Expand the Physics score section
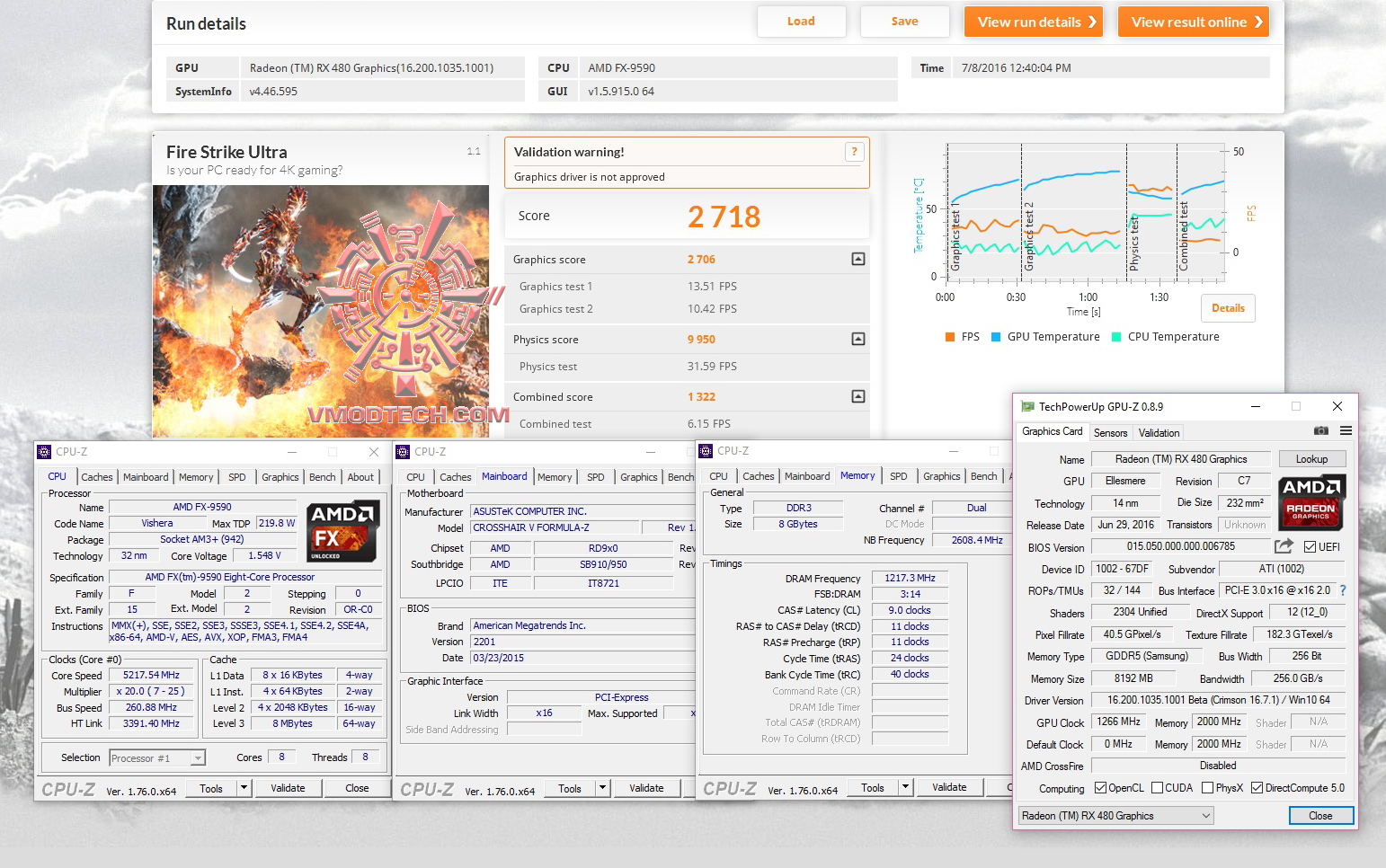The width and height of the screenshot is (1386, 868). click(x=858, y=339)
